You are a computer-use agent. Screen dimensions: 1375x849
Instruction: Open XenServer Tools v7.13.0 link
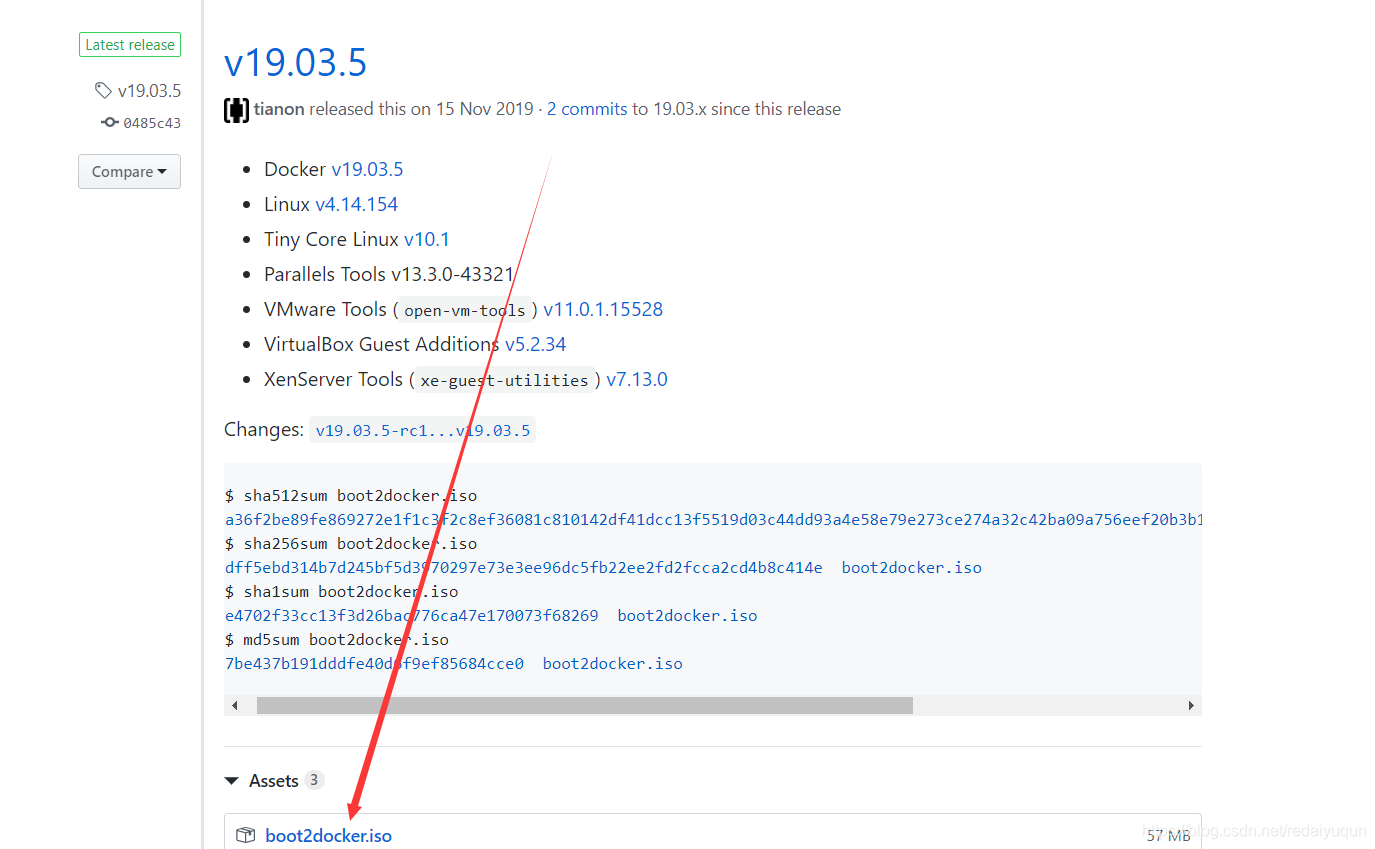coord(637,379)
